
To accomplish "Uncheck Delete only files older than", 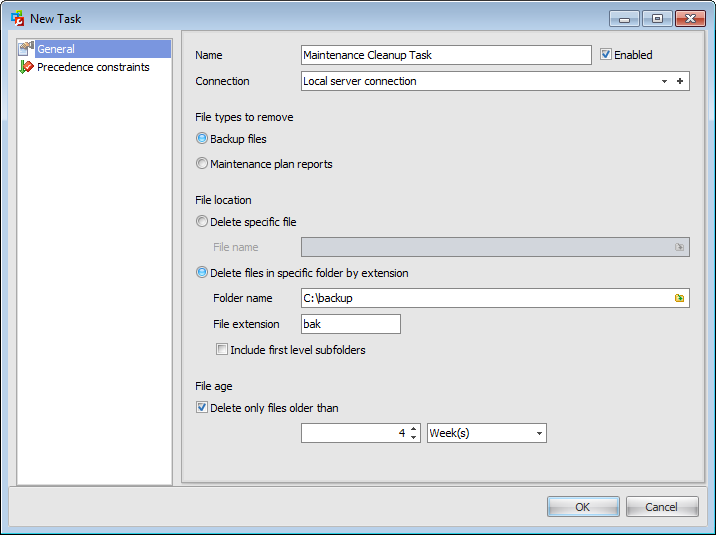I will pos(201,407).
